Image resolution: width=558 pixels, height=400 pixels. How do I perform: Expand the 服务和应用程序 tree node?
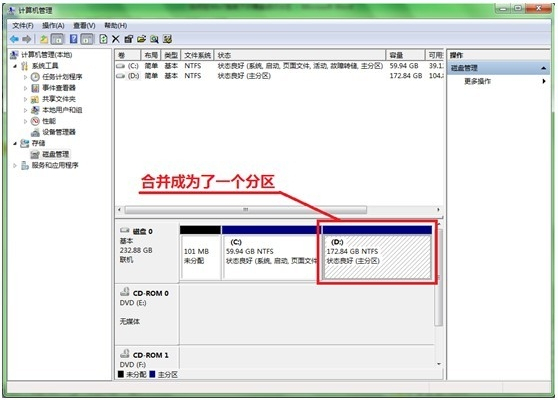point(15,165)
